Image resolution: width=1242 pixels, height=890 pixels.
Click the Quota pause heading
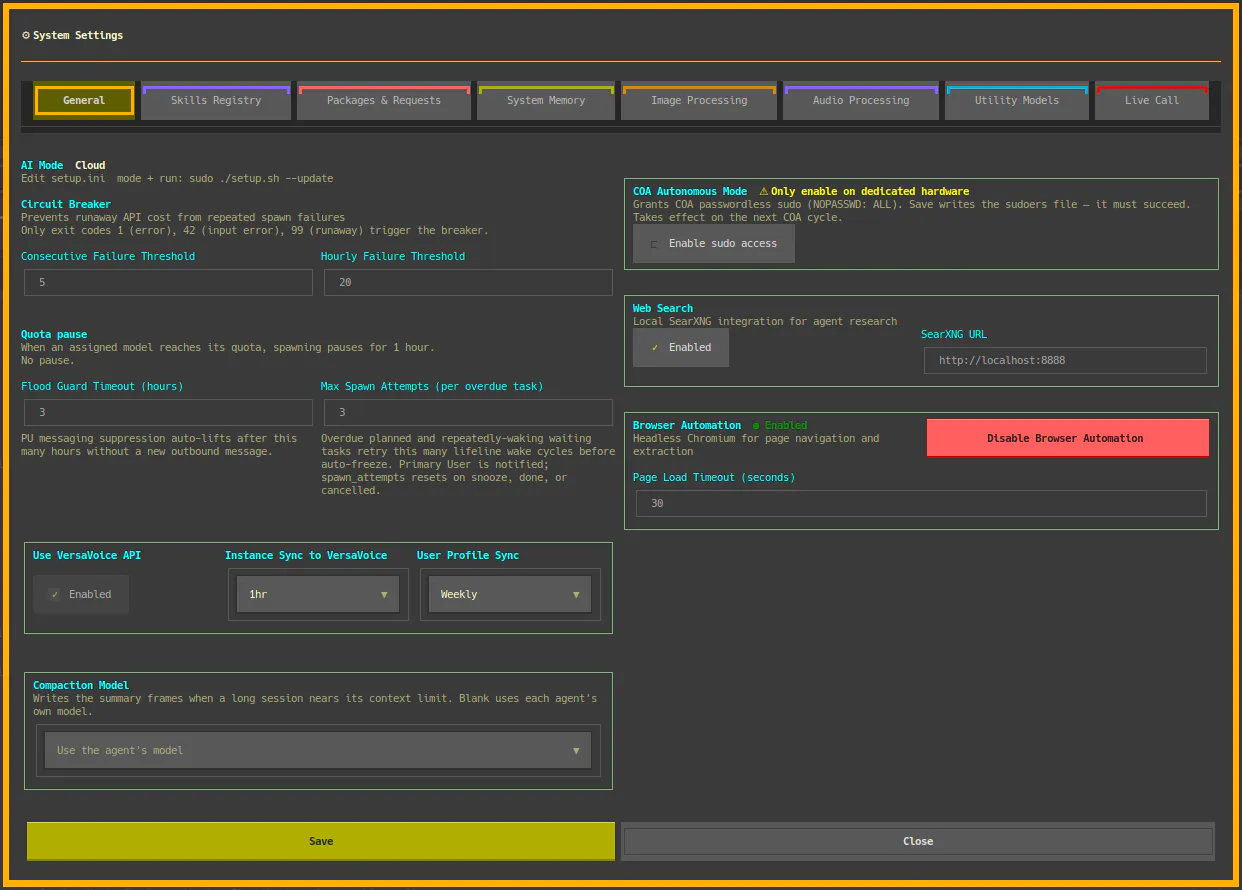(x=54, y=334)
